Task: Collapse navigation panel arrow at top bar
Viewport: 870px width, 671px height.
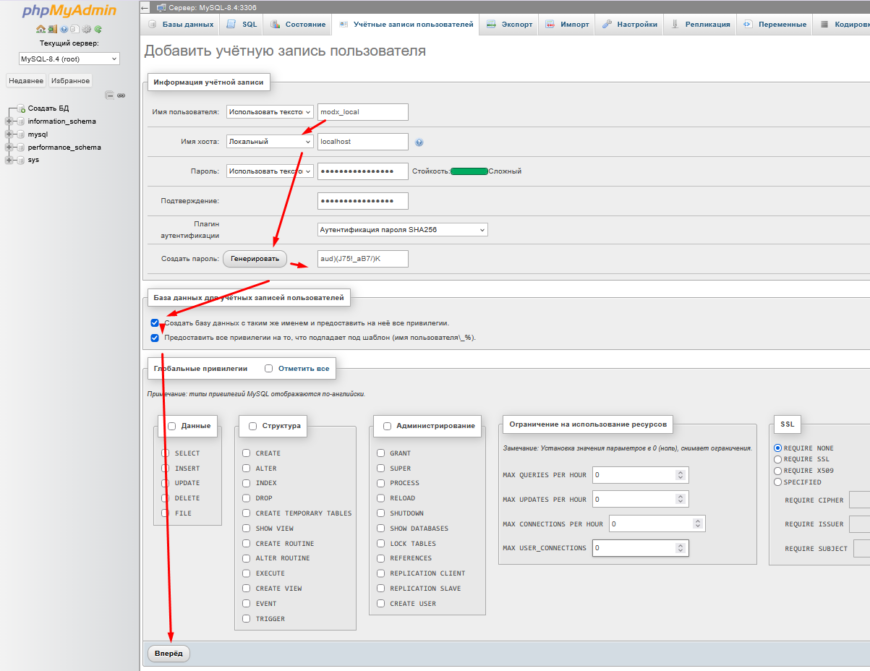Action: 145,7
